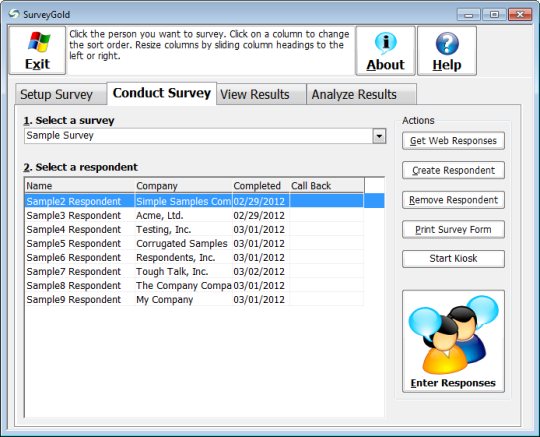Click Print Survey Form button
Viewport: 540px width, 437px height.
tap(453, 229)
